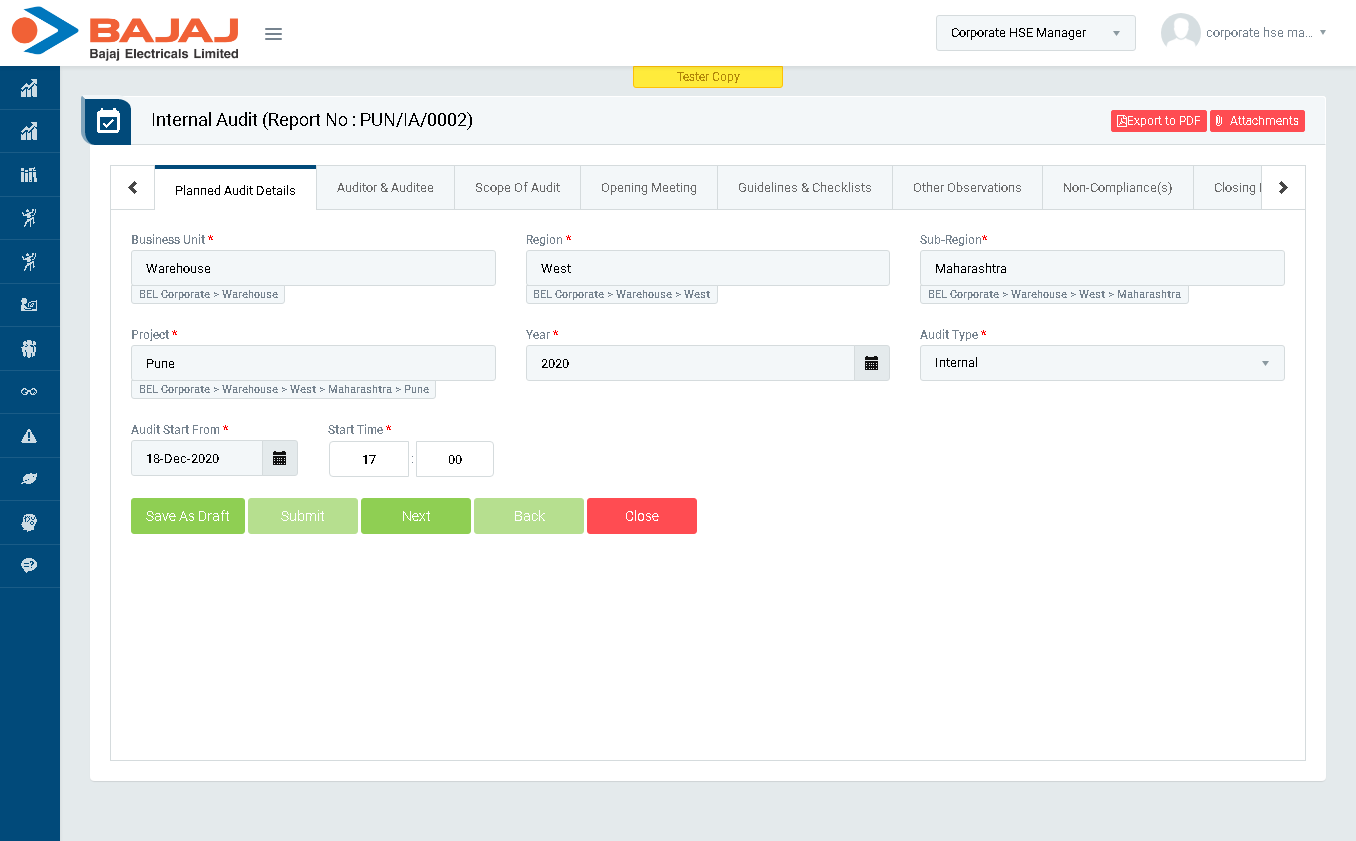This screenshot has height=841, width=1356.
Task: Open the leaf environment sidebar icon
Action: tap(29, 479)
